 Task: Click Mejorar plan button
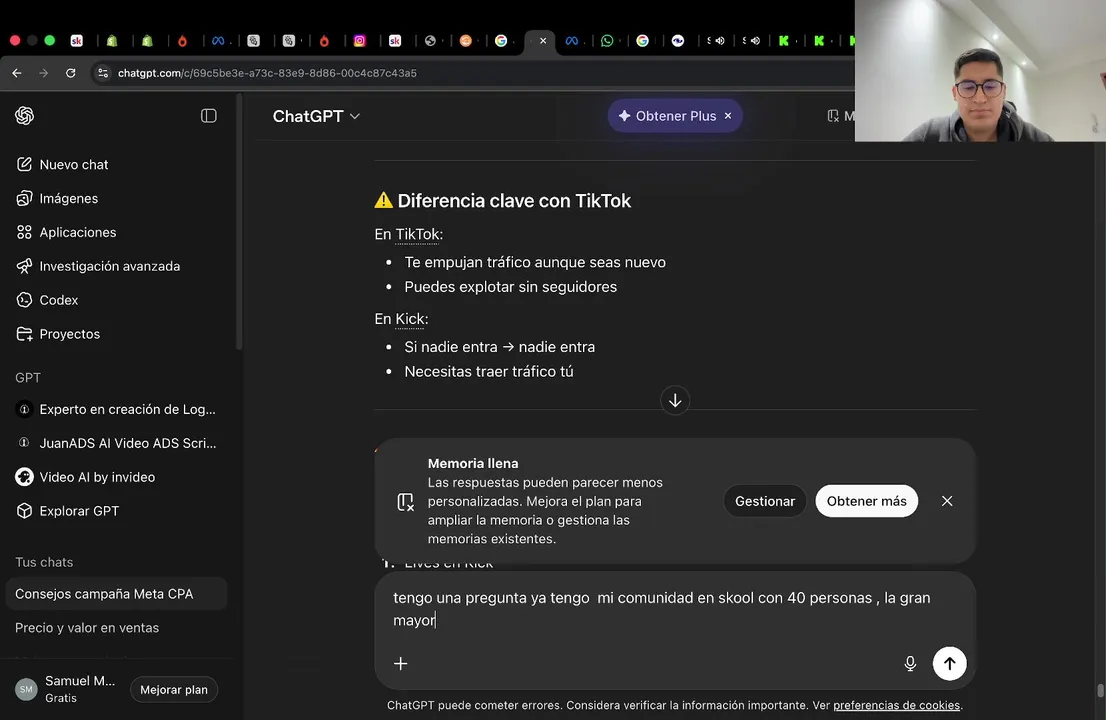tap(174, 690)
